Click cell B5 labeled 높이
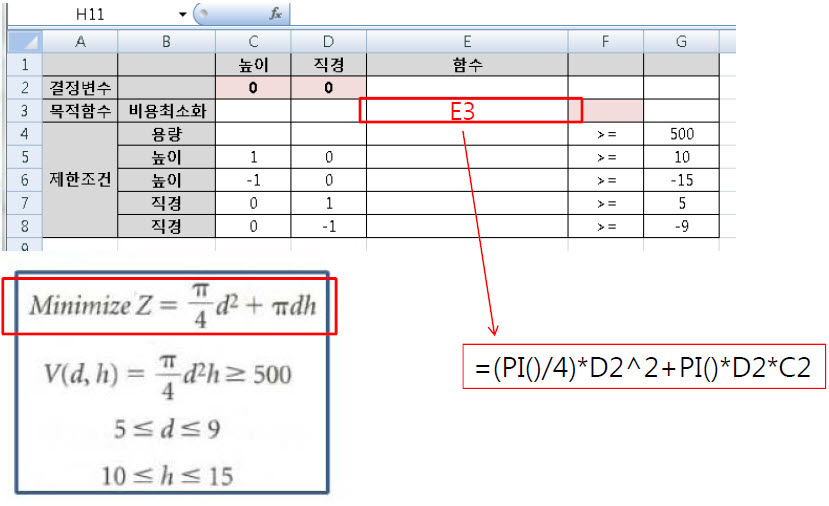Image resolution: width=829 pixels, height=506 pixels. (x=166, y=157)
